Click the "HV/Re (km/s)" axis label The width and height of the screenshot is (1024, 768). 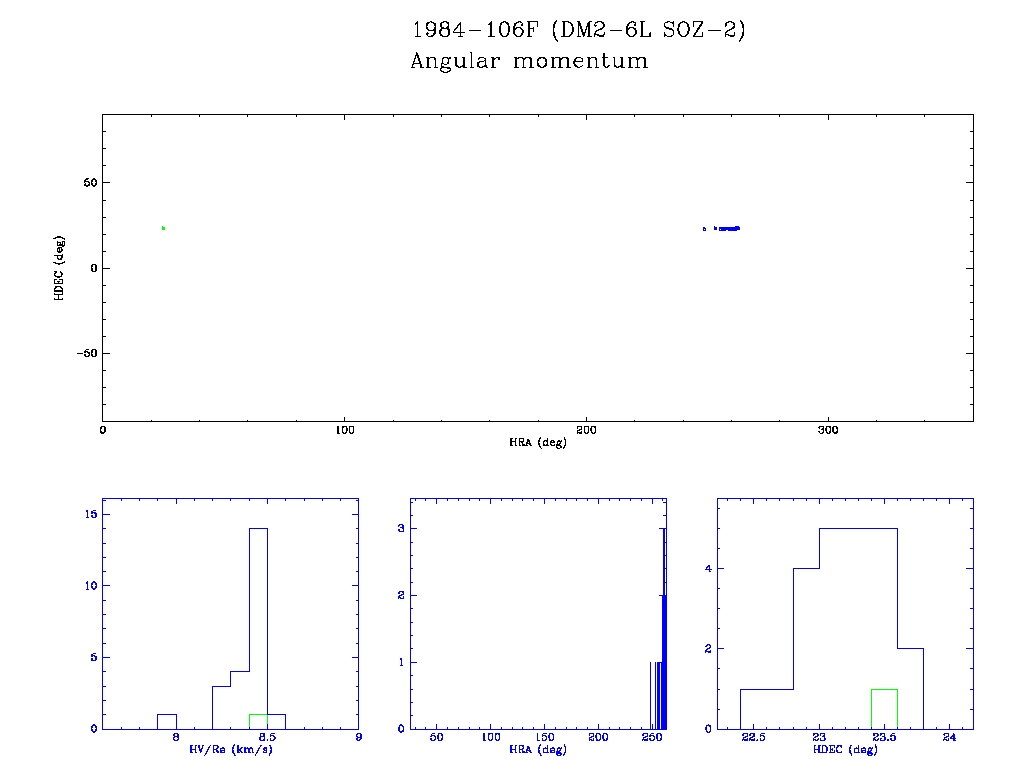[x=230, y=749]
